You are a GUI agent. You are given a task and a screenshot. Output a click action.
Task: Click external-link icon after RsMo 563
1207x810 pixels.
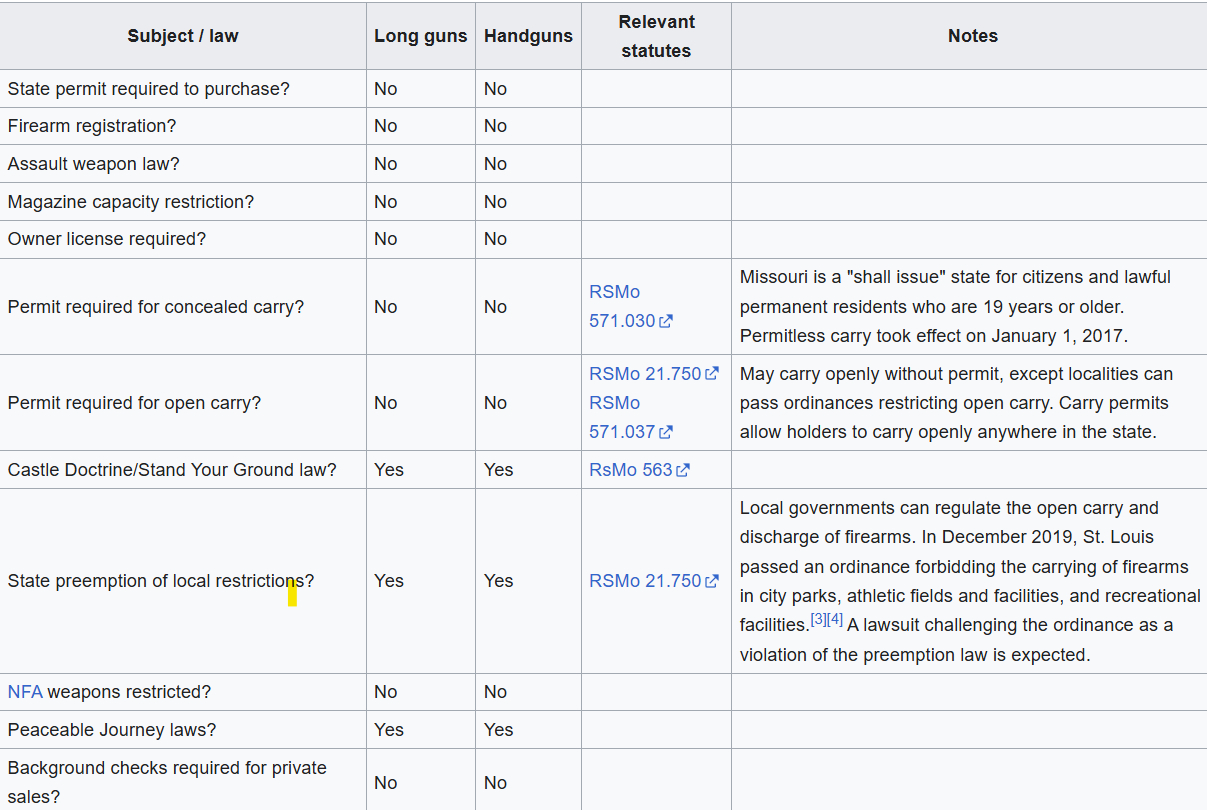pos(683,470)
